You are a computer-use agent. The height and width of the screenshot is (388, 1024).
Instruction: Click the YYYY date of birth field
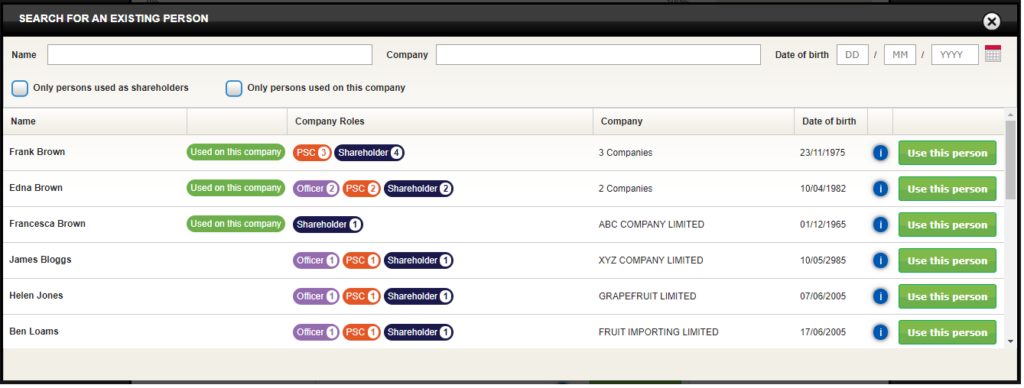point(955,55)
